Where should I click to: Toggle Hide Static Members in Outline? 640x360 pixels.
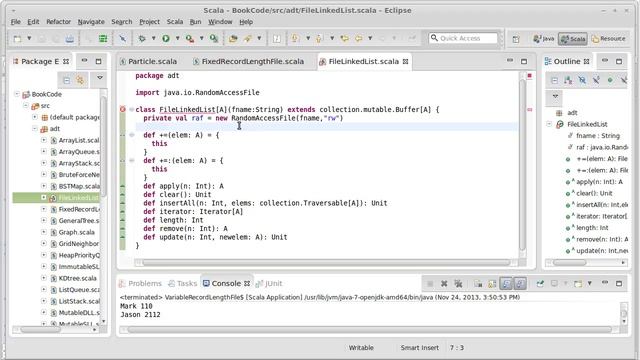[596, 80]
